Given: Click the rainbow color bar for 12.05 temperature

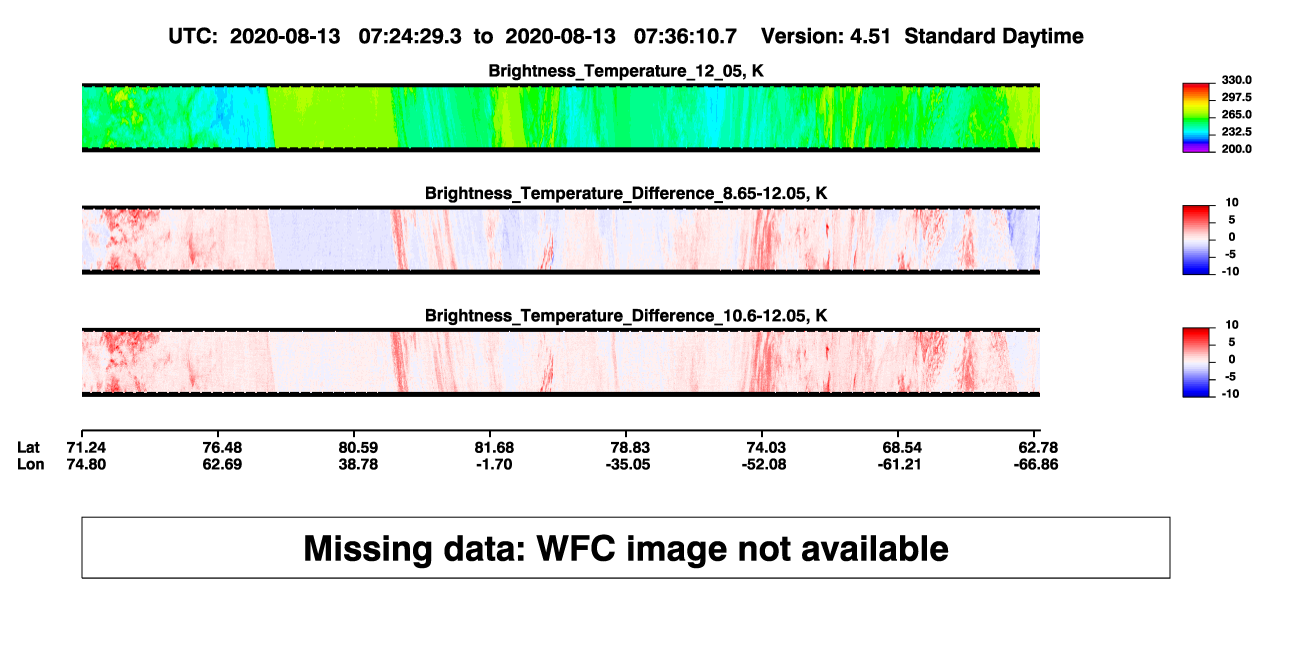Looking at the screenshot, I should (x=1196, y=117).
